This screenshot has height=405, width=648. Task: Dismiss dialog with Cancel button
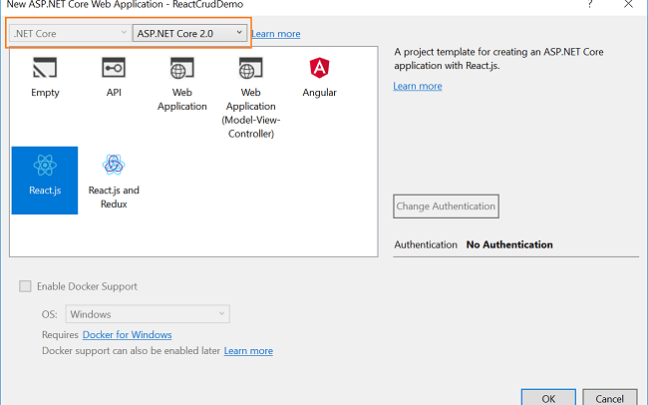(x=610, y=398)
